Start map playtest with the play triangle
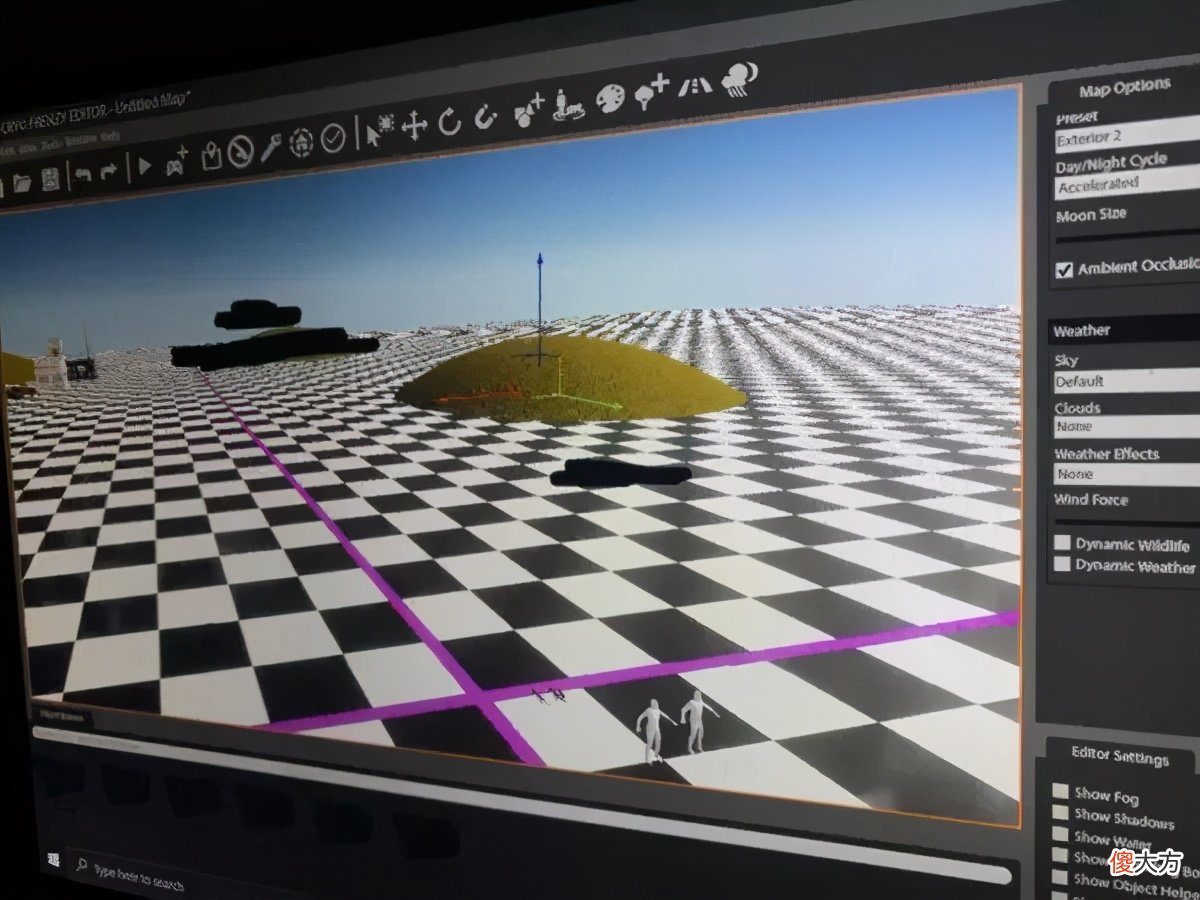The height and width of the screenshot is (900, 1200). [x=145, y=165]
